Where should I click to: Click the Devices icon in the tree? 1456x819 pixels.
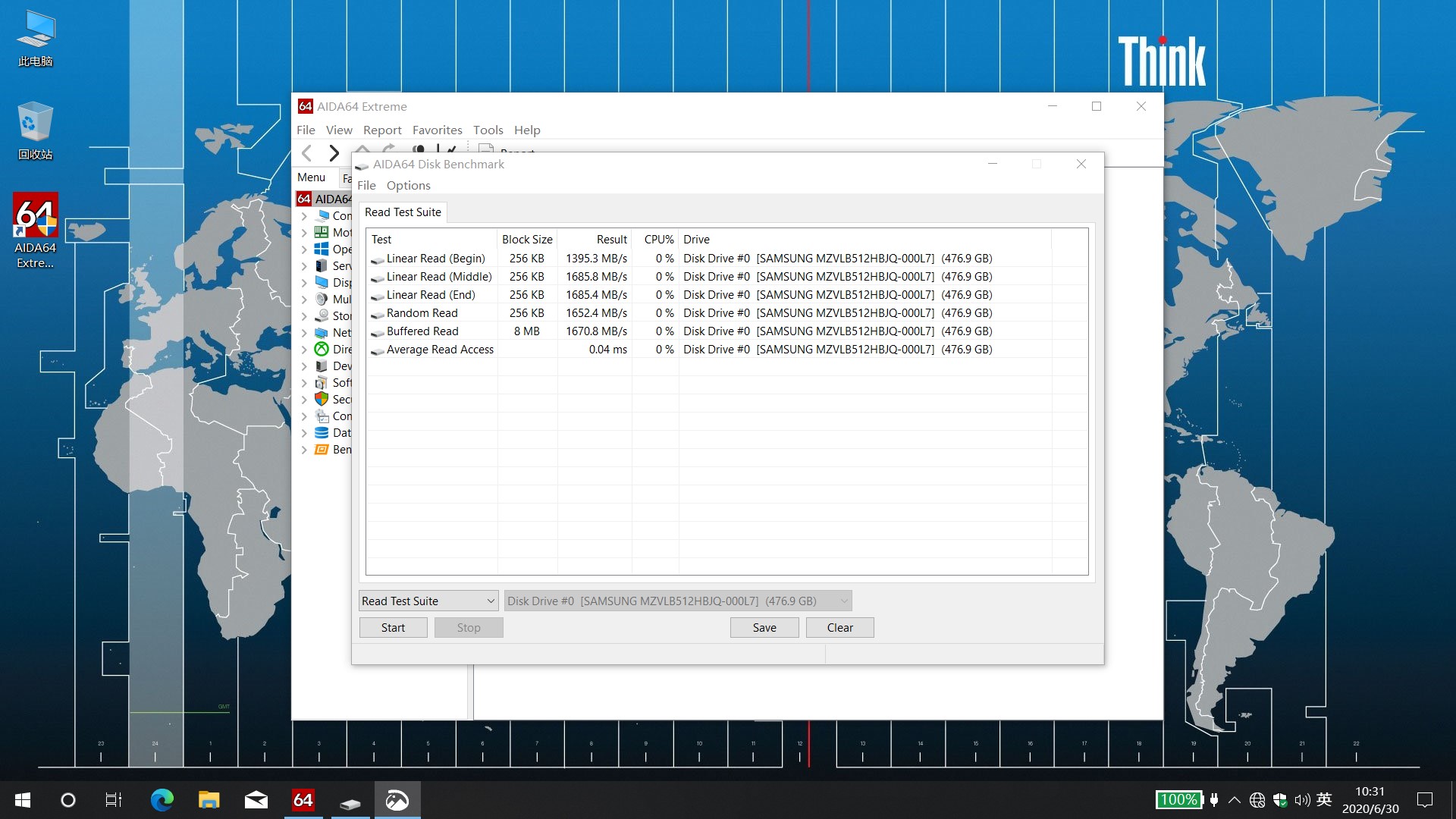pos(322,366)
